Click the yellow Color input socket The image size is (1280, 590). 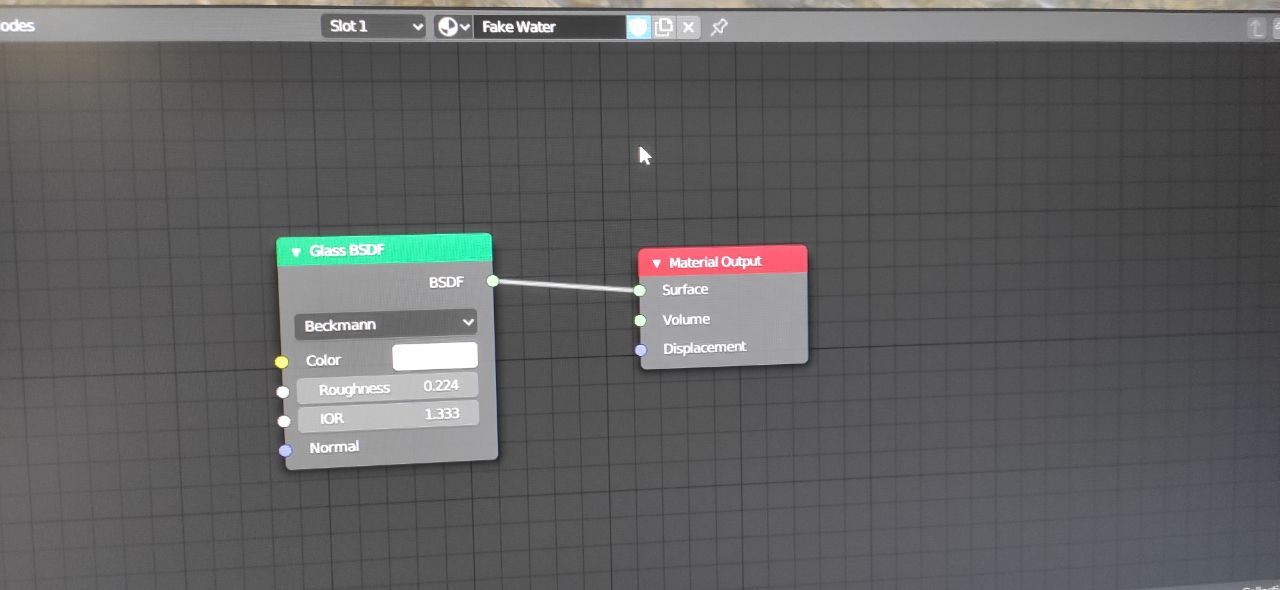[281, 361]
